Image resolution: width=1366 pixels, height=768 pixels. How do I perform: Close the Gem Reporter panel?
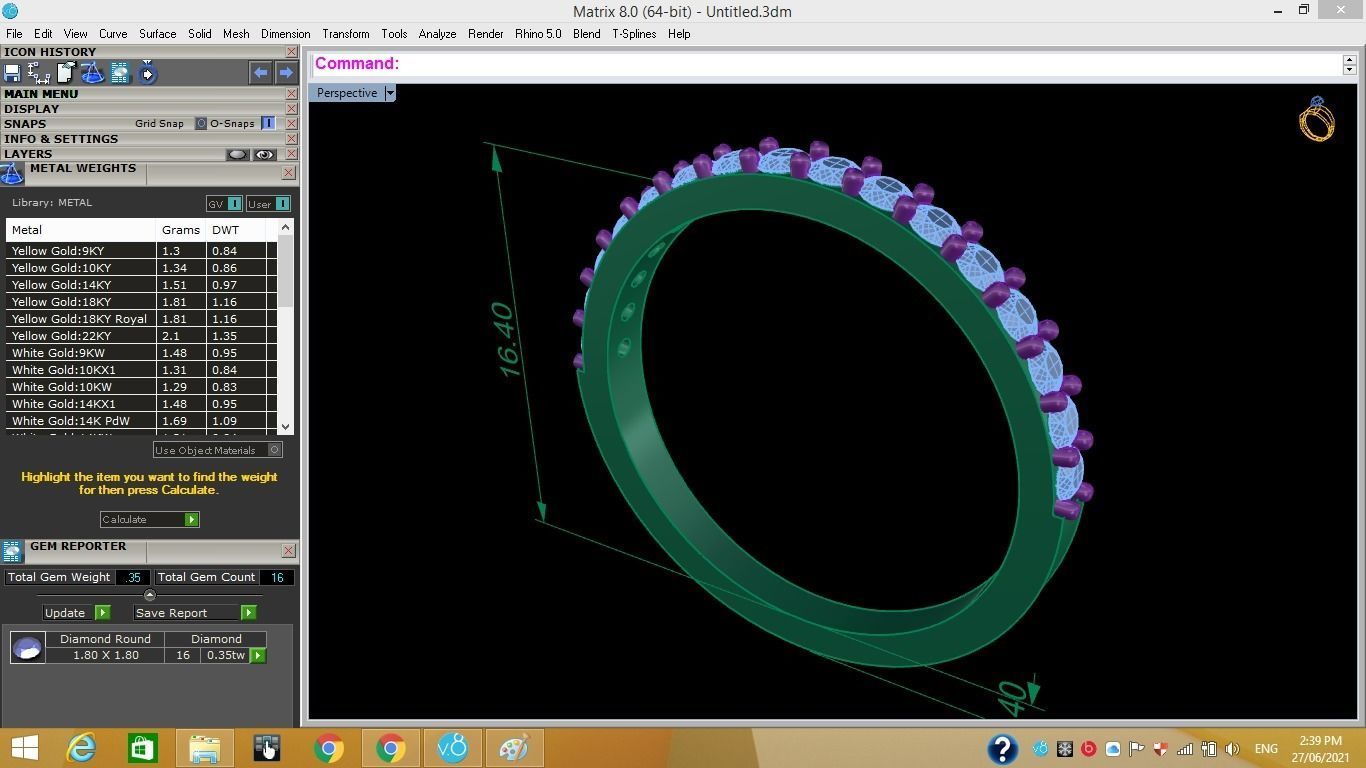point(288,551)
